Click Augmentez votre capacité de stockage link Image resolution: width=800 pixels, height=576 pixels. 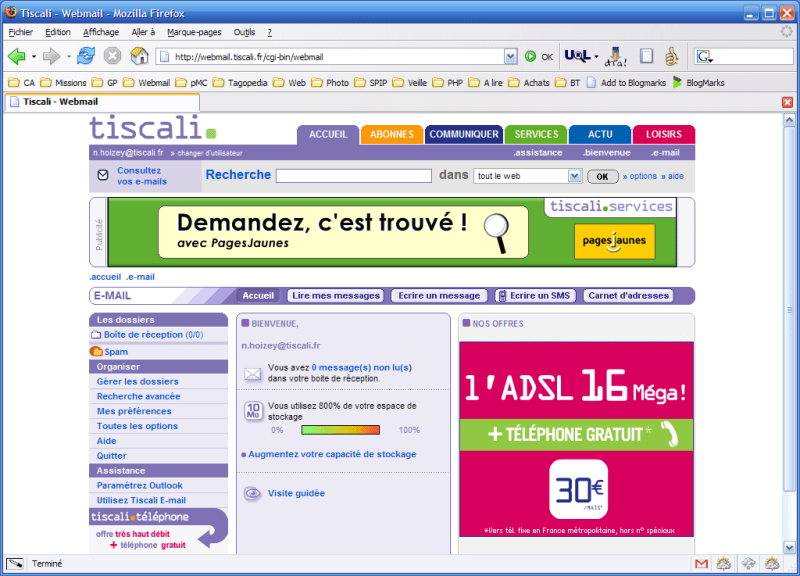[332, 454]
